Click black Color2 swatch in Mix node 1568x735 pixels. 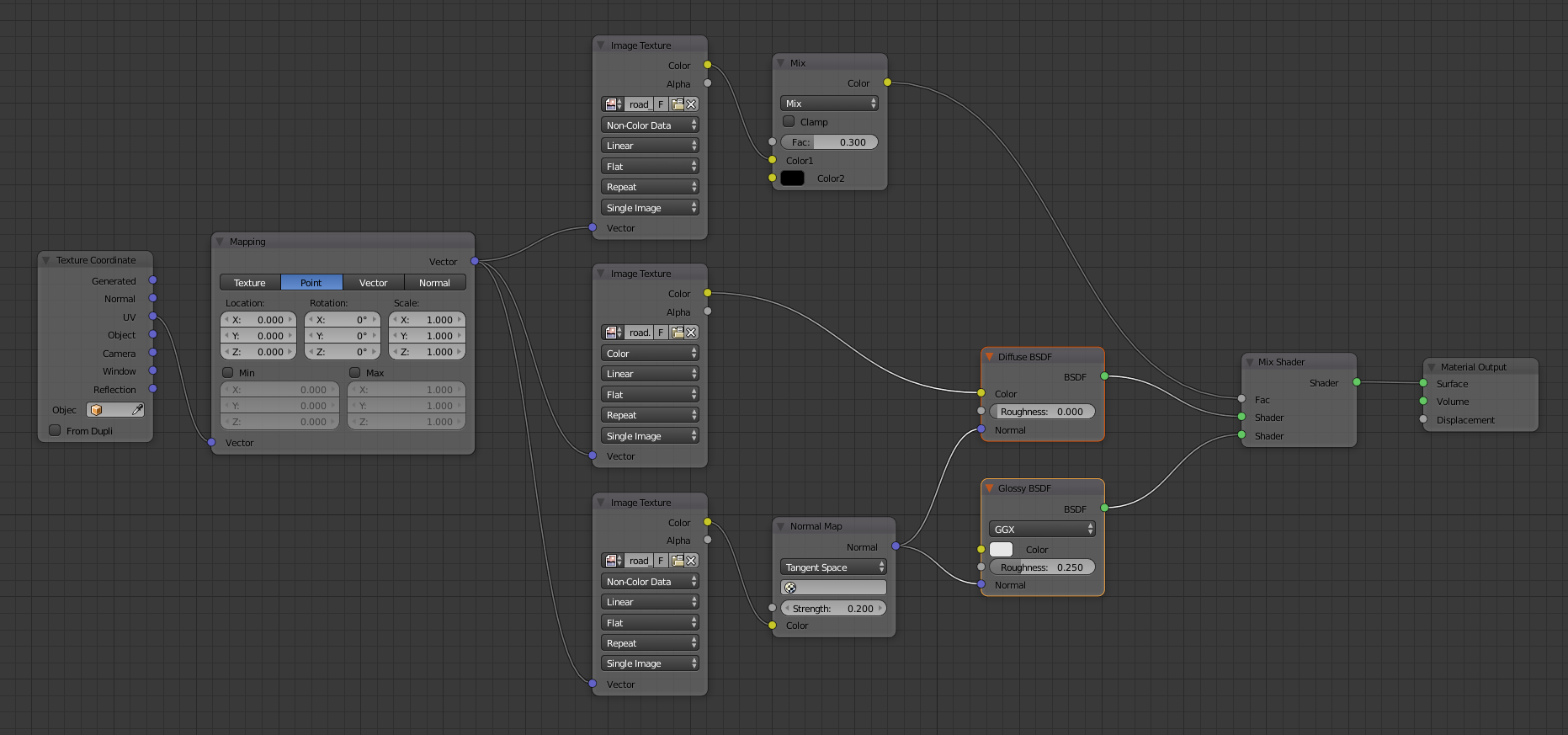pos(792,178)
